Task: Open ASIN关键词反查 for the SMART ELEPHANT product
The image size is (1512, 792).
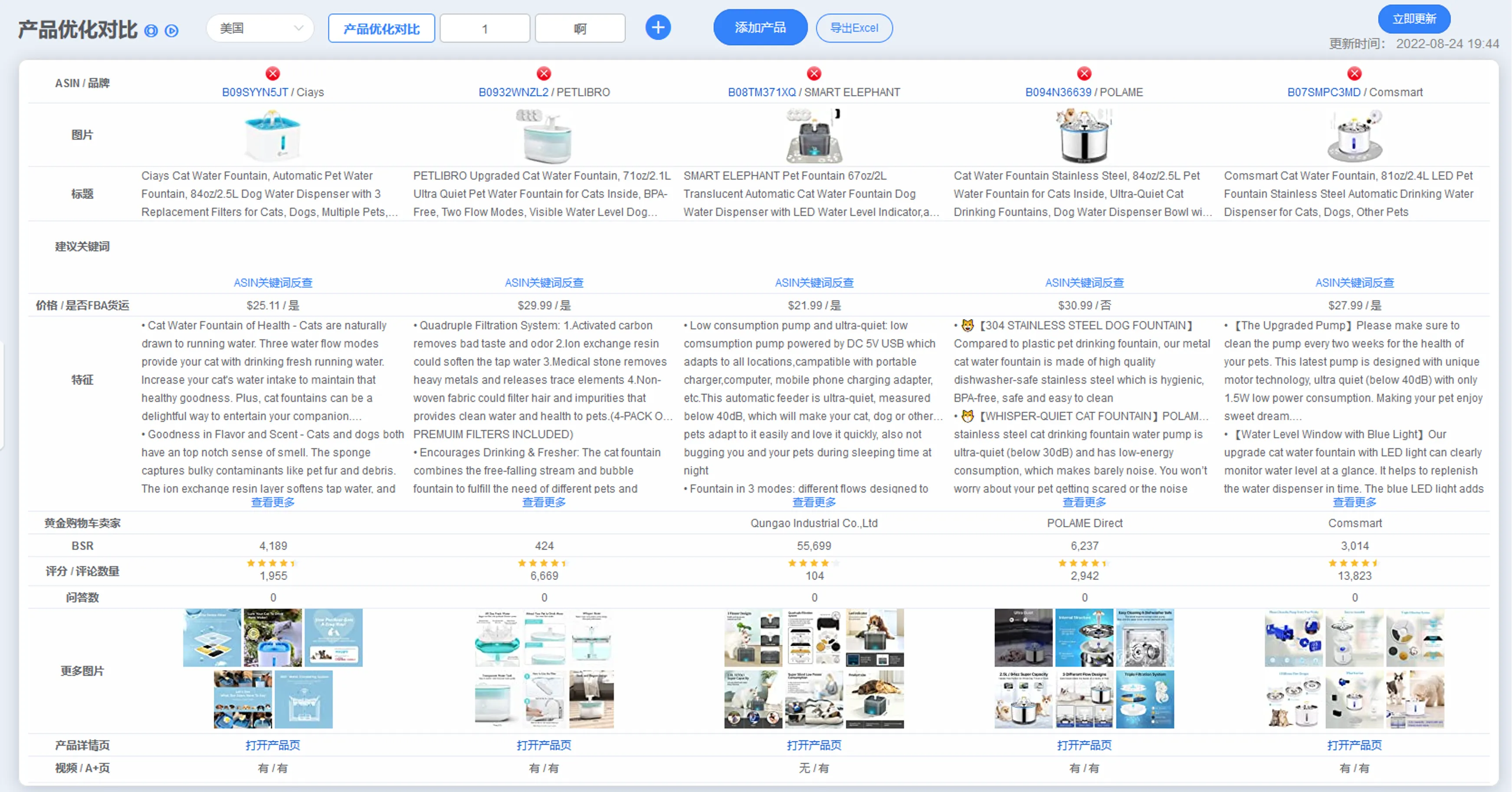Action: tap(814, 283)
